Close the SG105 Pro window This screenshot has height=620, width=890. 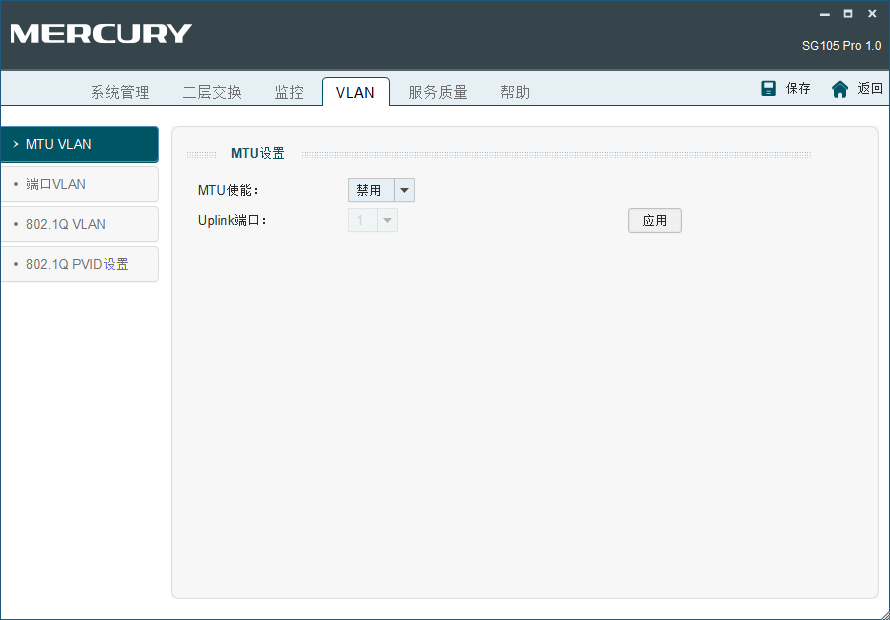point(871,14)
